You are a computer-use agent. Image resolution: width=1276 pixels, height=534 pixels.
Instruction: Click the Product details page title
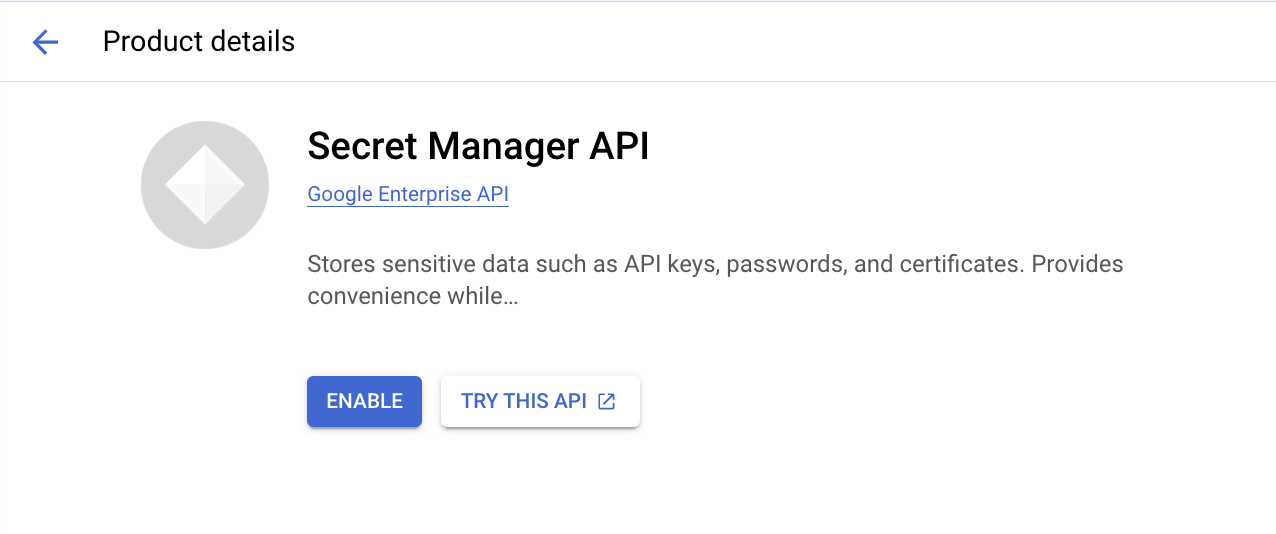199,41
